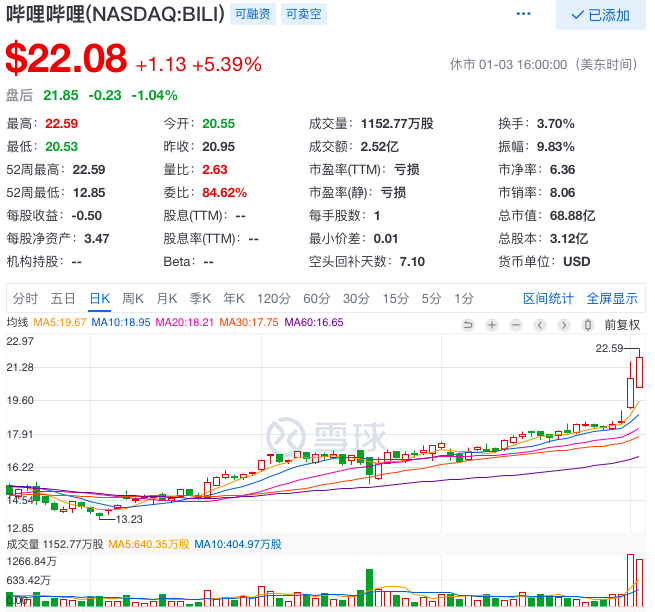Switch to the 30分 interval tab
The image size is (655, 612).
coord(356,299)
